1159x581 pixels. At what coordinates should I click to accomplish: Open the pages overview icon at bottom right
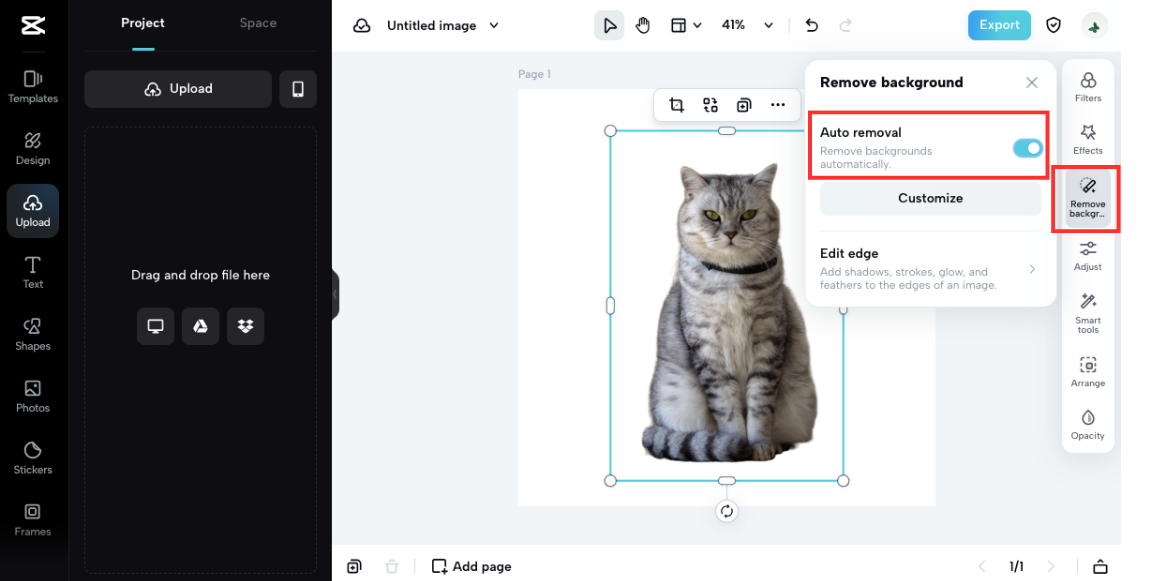pos(1100,566)
